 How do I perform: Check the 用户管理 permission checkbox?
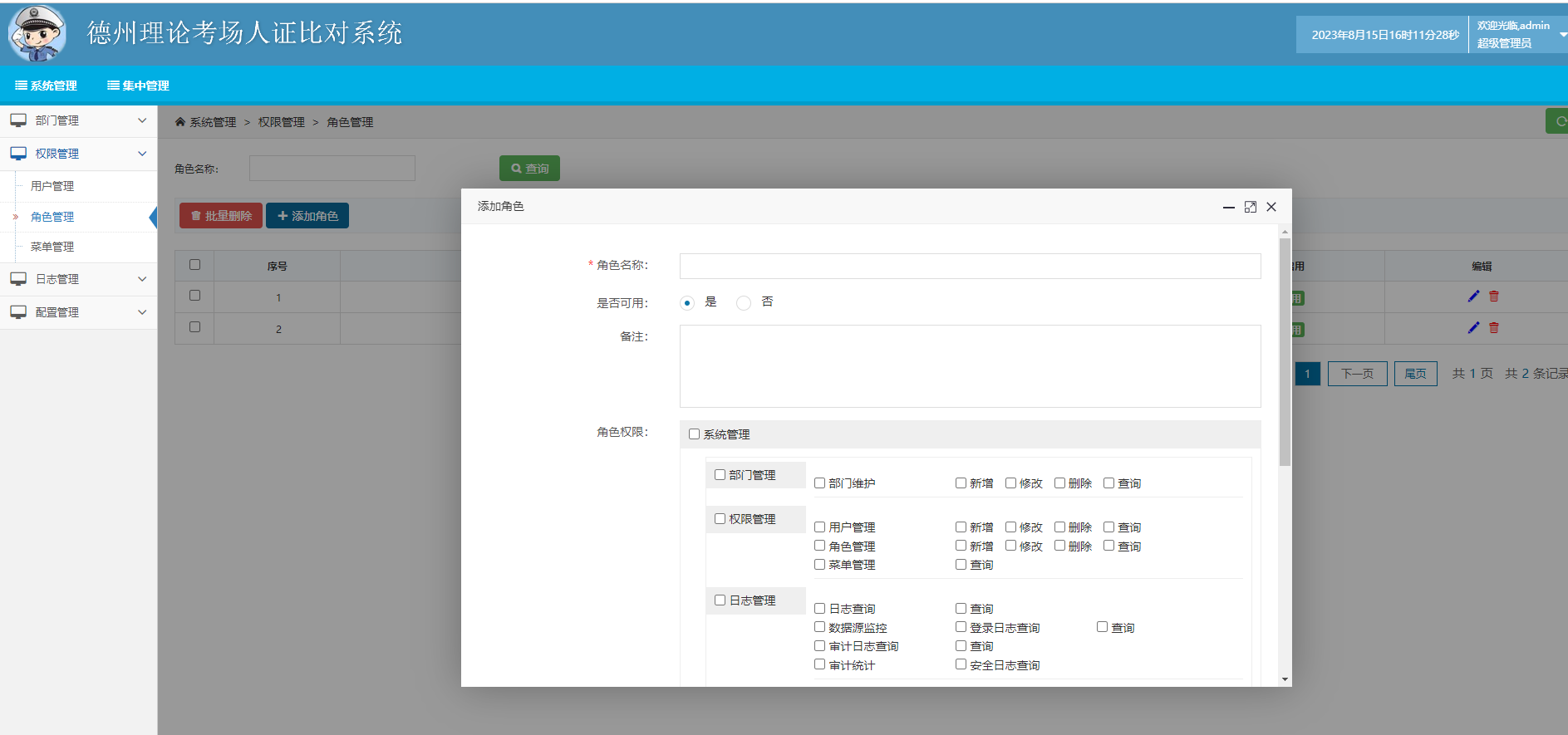pos(820,527)
